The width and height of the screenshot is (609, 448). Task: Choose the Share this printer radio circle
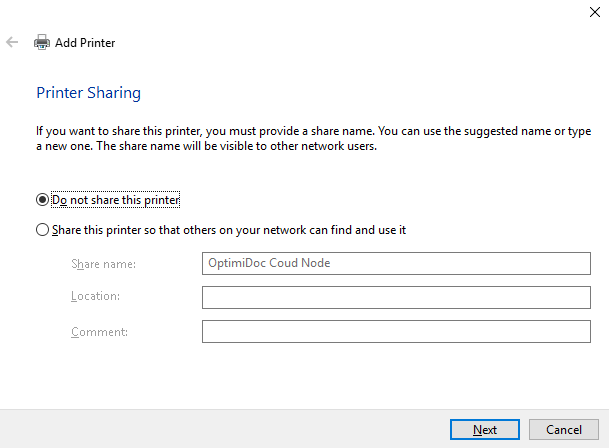click(x=42, y=230)
